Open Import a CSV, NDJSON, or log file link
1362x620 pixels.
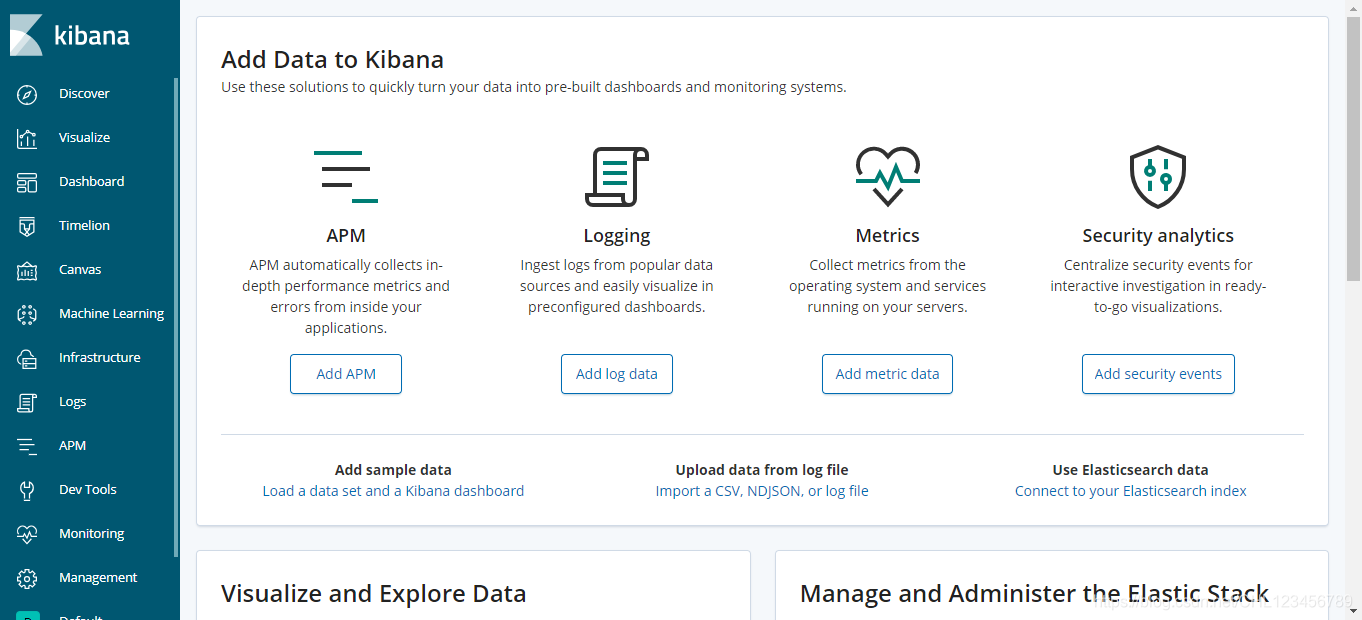pos(762,491)
